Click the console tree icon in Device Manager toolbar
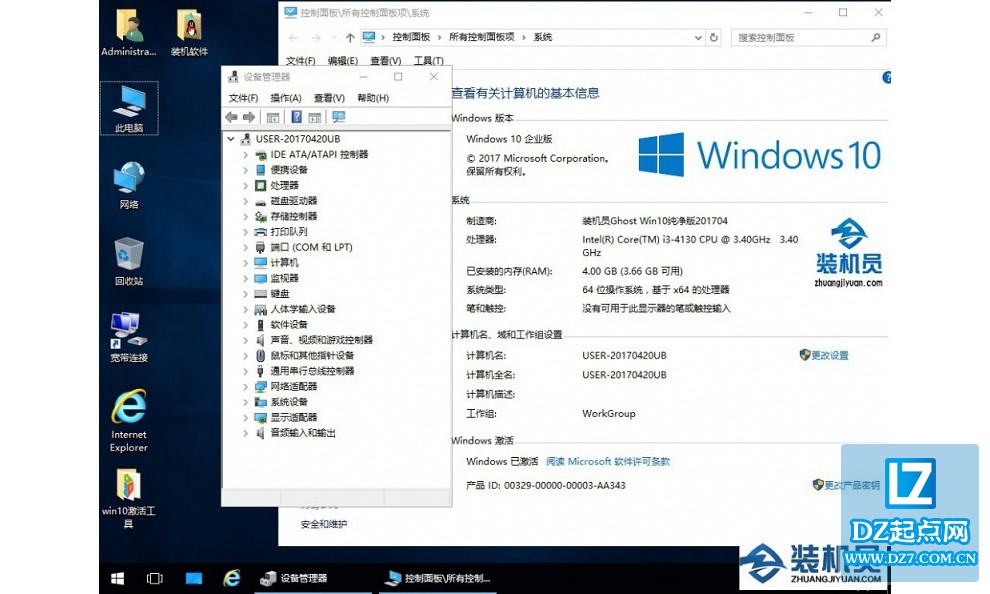The width and height of the screenshot is (990, 594). [273, 117]
